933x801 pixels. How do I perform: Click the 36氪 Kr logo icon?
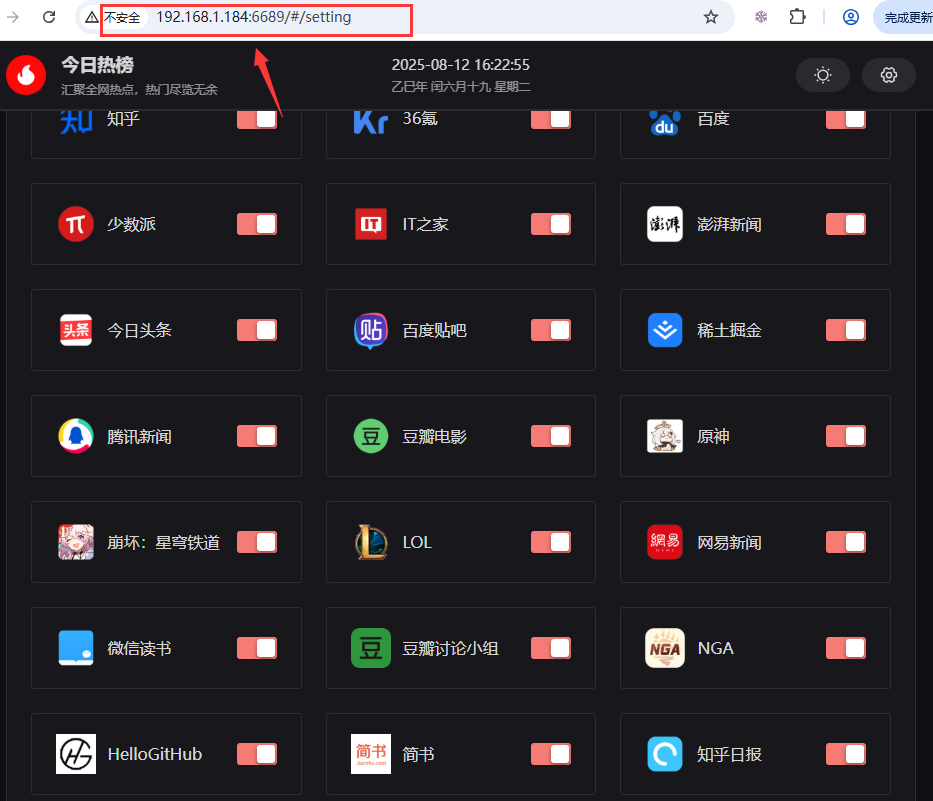click(371, 122)
